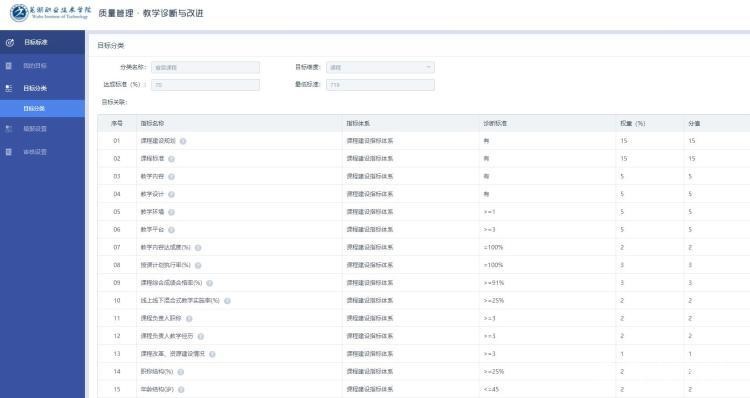Expand the 目标标准 sidebar section
Viewport: 750px width, 398px height.
click(x=43, y=42)
